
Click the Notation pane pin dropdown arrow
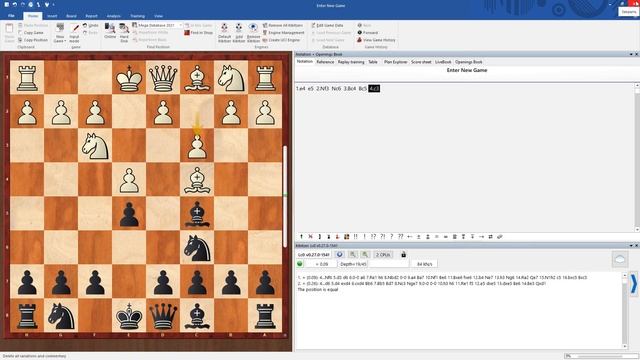pos(631,54)
